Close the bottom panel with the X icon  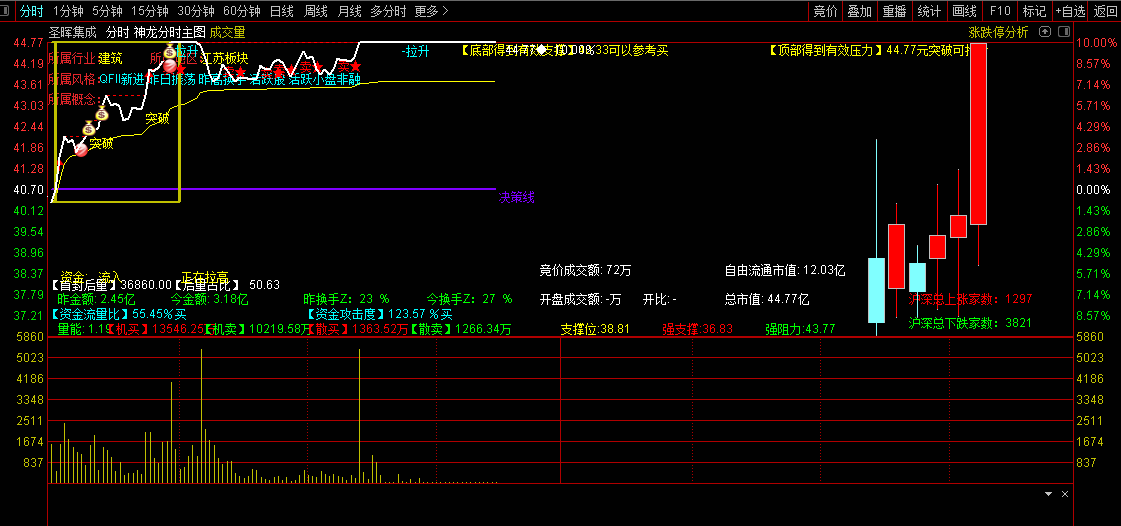click(x=1065, y=494)
